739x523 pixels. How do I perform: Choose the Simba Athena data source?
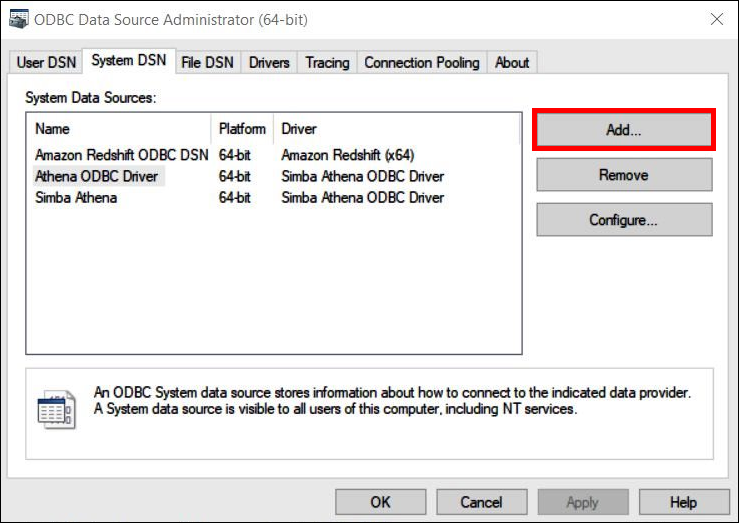(x=76, y=197)
